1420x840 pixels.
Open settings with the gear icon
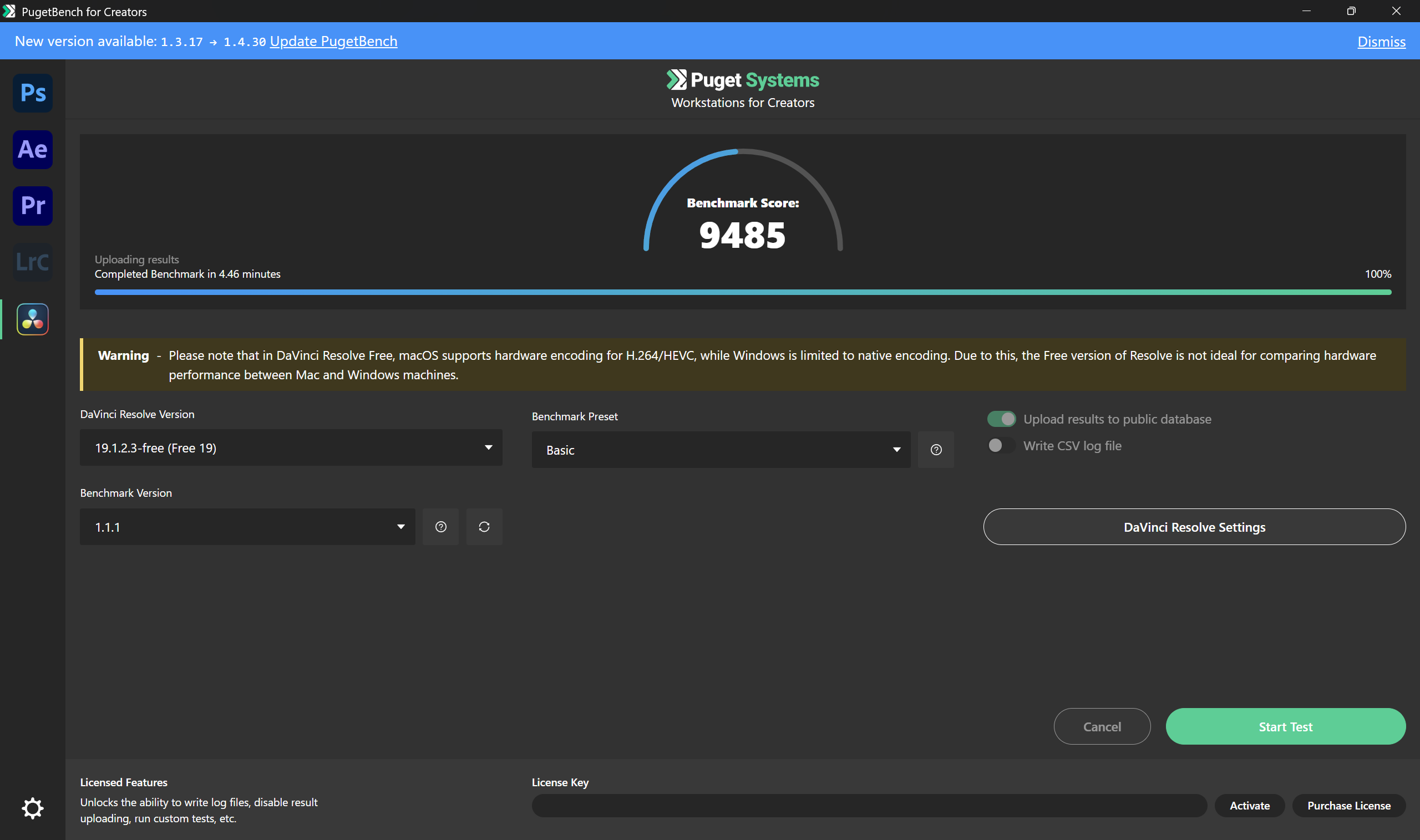[33, 808]
